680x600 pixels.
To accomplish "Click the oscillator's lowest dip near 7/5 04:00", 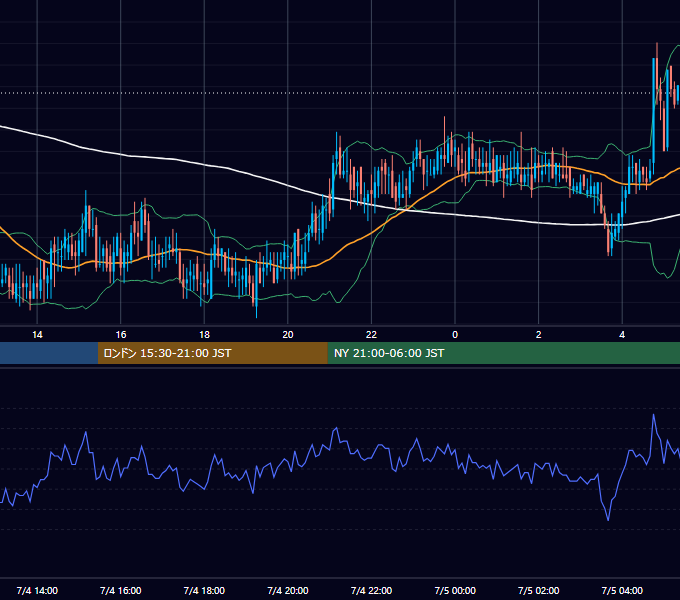I will 608,519.
